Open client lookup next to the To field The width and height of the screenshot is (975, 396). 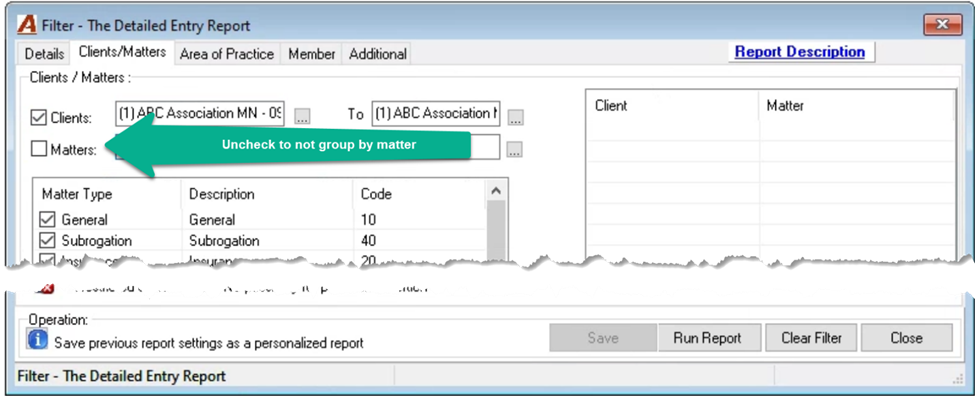[x=515, y=116]
